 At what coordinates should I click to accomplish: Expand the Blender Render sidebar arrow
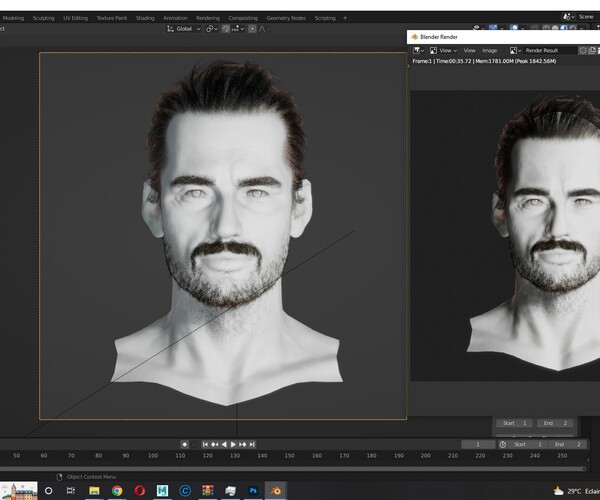click(408, 66)
